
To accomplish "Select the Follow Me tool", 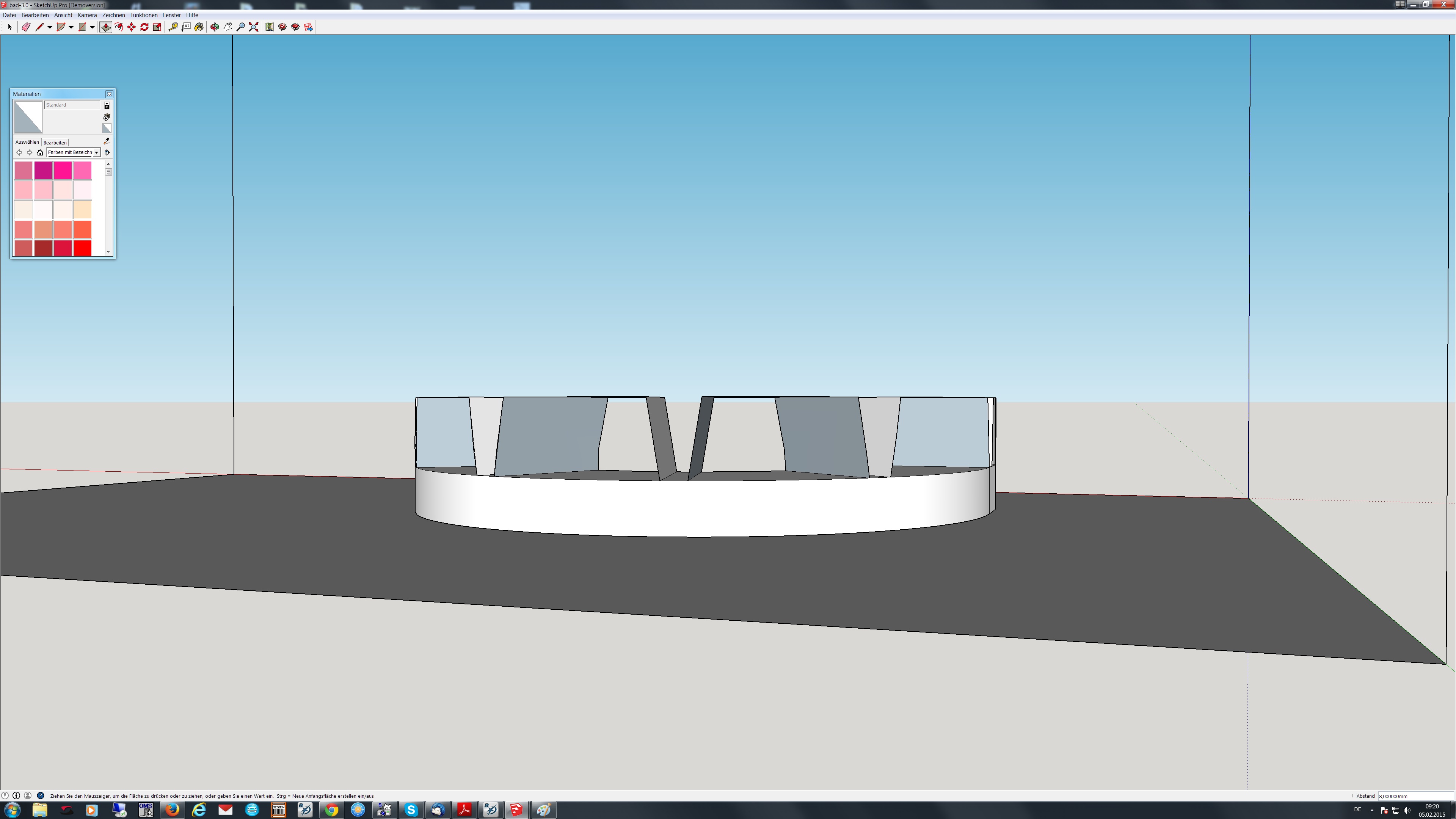I will [x=119, y=27].
